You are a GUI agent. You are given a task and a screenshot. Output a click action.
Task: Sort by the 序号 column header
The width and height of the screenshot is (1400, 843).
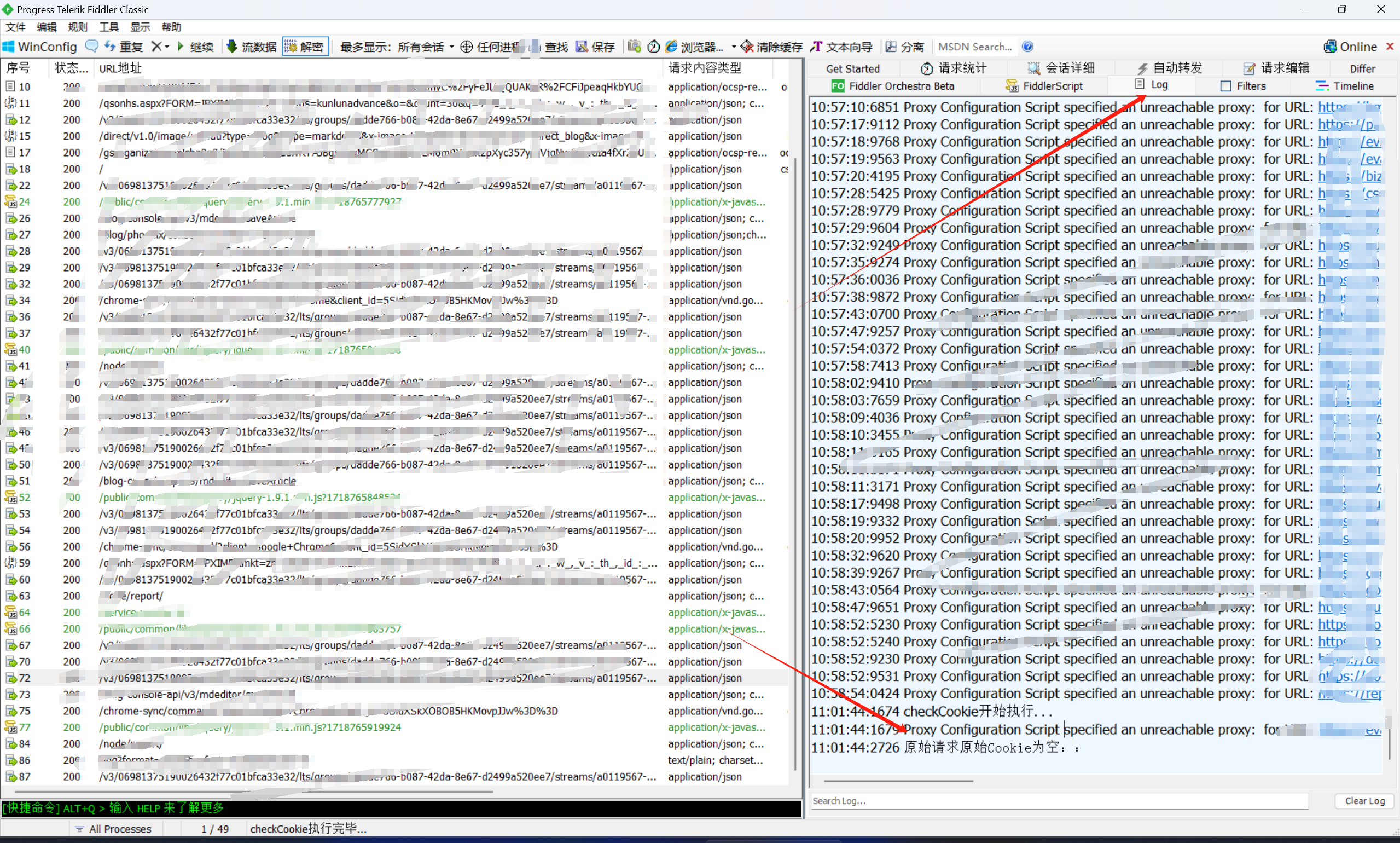click(24, 68)
